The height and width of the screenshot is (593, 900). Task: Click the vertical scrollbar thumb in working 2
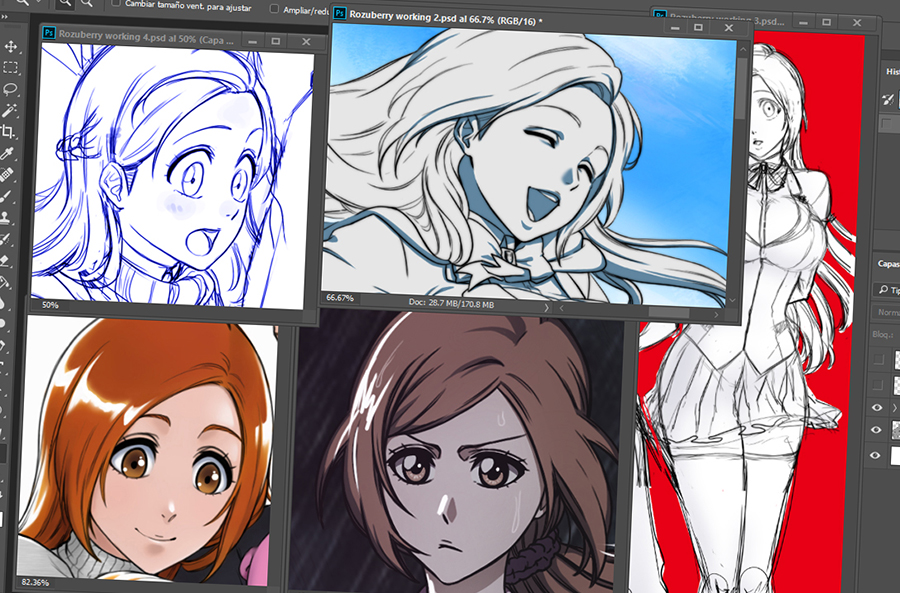point(740,89)
